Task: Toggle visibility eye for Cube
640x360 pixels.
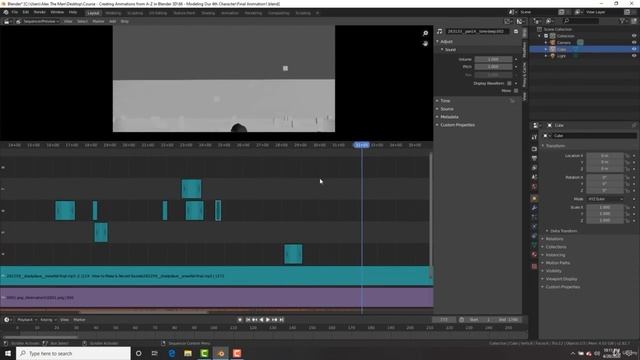Action: point(634,49)
